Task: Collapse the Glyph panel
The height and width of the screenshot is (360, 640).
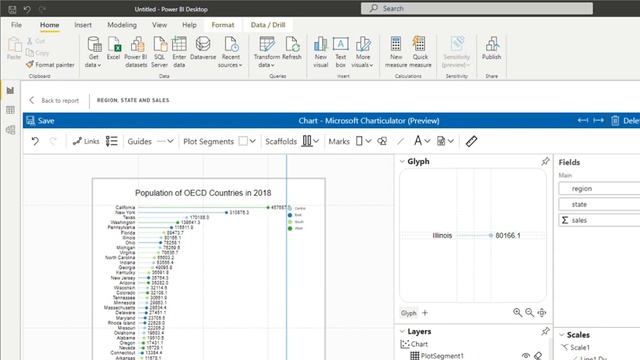Action: [x=402, y=161]
